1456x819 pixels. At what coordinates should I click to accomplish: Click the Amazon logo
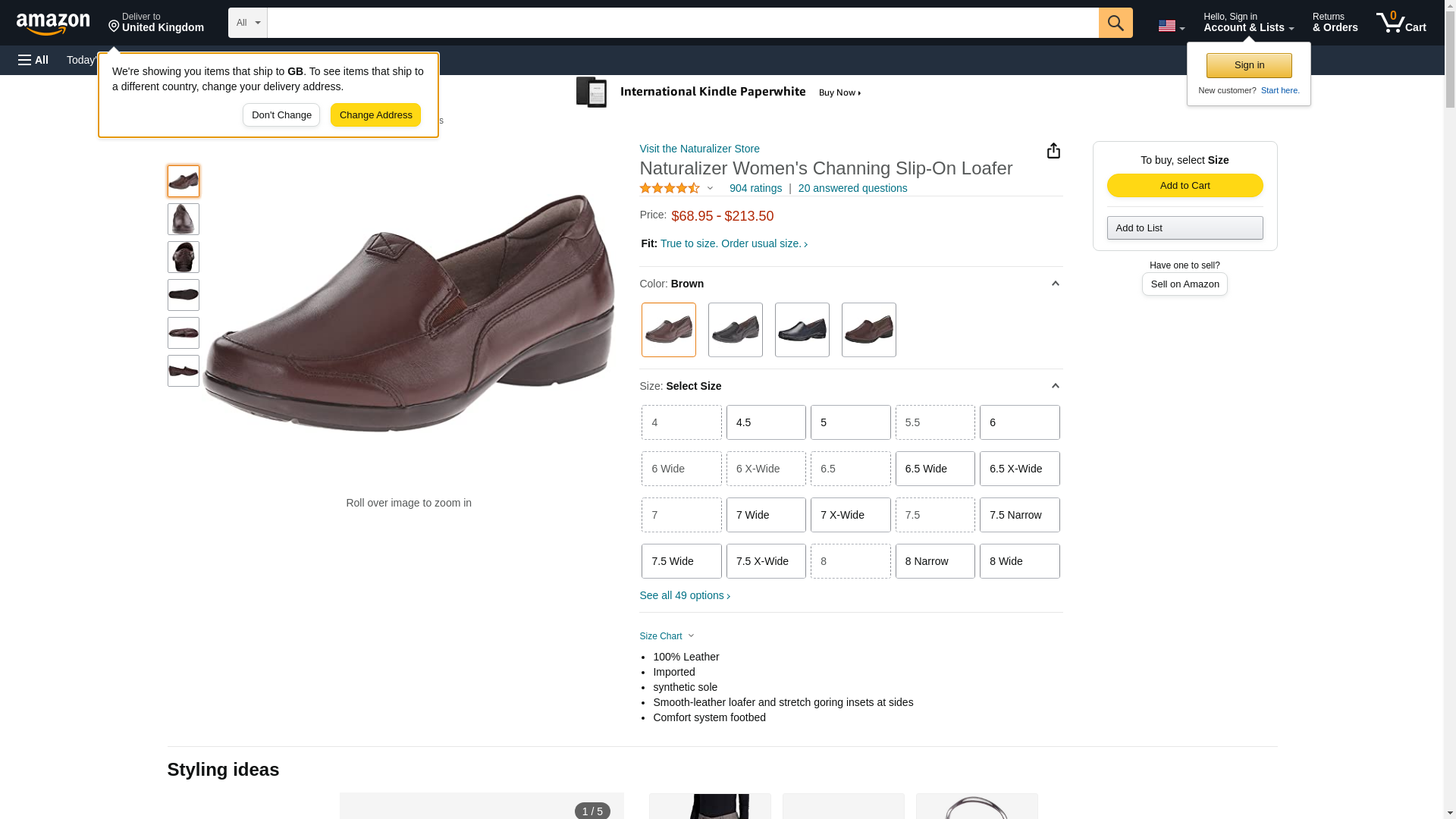coord(53,24)
